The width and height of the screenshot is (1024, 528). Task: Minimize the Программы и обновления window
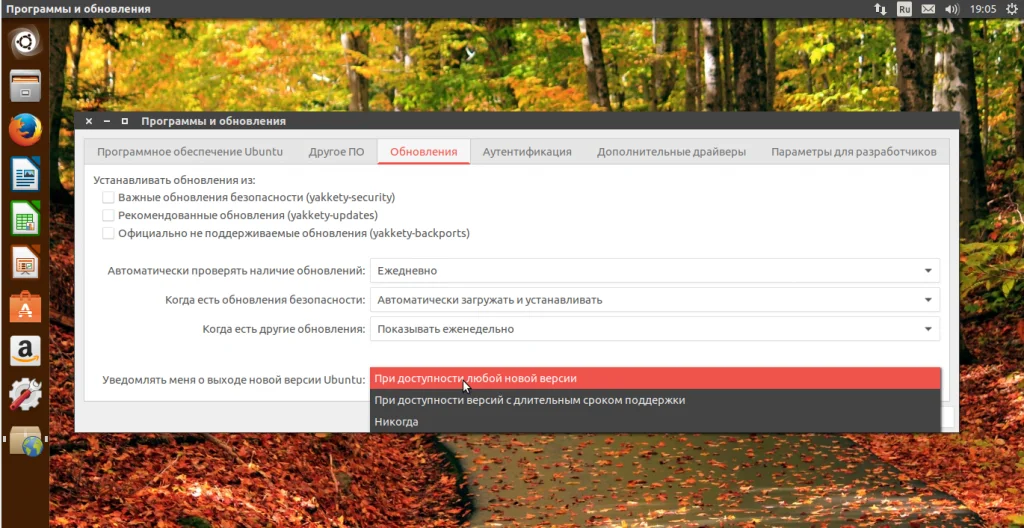(x=106, y=122)
